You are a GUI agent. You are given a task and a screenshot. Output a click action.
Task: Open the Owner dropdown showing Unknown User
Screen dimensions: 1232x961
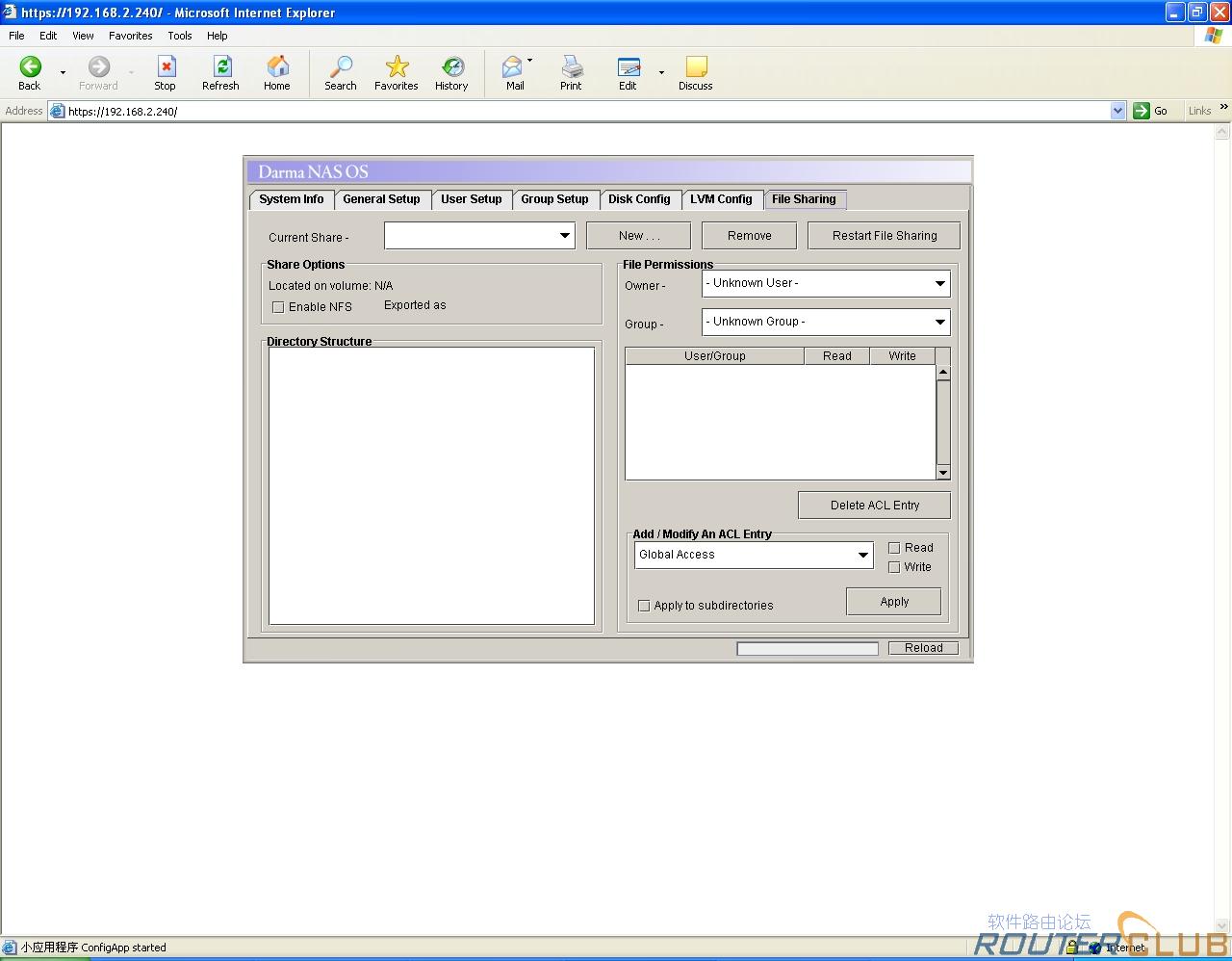pyautogui.click(x=826, y=283)
